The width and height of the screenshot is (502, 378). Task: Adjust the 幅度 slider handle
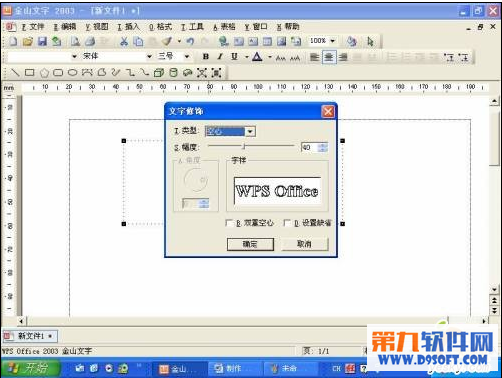click(x=244, y=146)
